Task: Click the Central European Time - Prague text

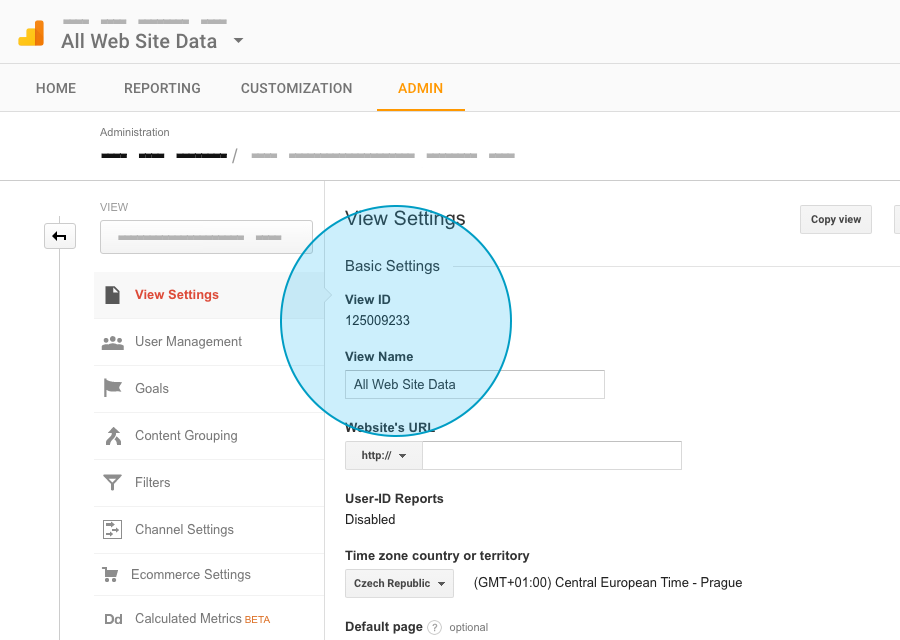Action: (x=608, y=583)
